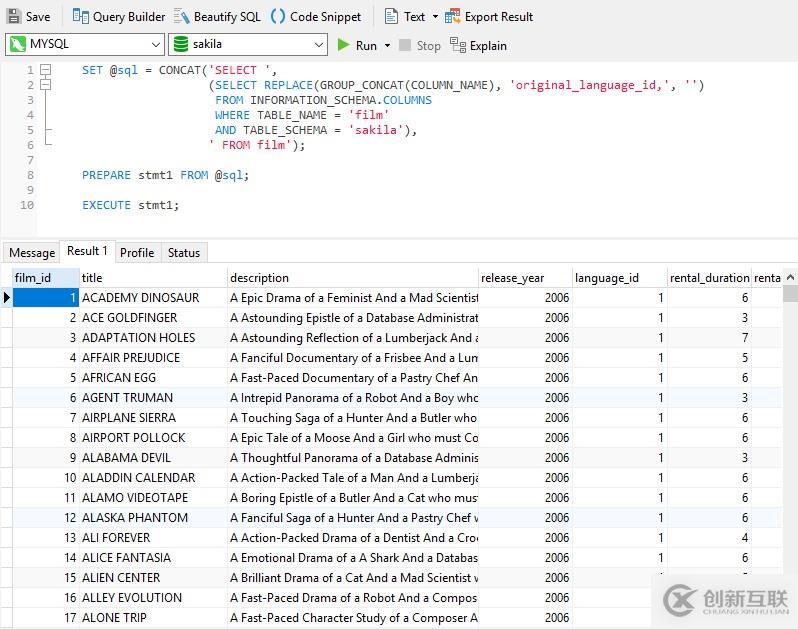Place cursor on 'PREPARE stmt1 FROM @sql;' line

[x=165, y=175]
